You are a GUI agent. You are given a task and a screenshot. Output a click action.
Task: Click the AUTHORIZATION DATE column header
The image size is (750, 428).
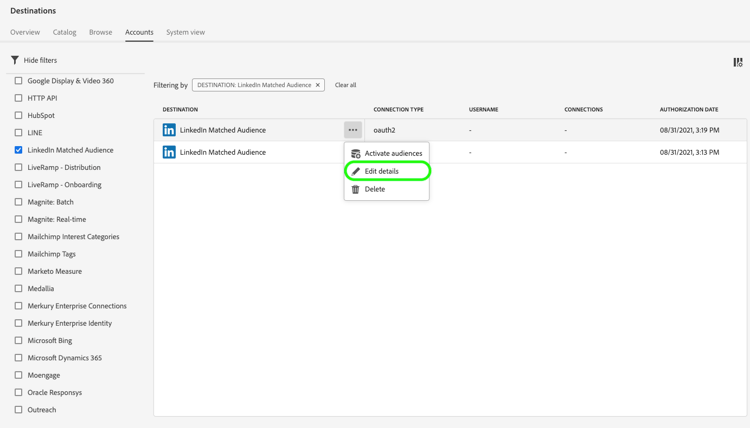coord(689,110)
